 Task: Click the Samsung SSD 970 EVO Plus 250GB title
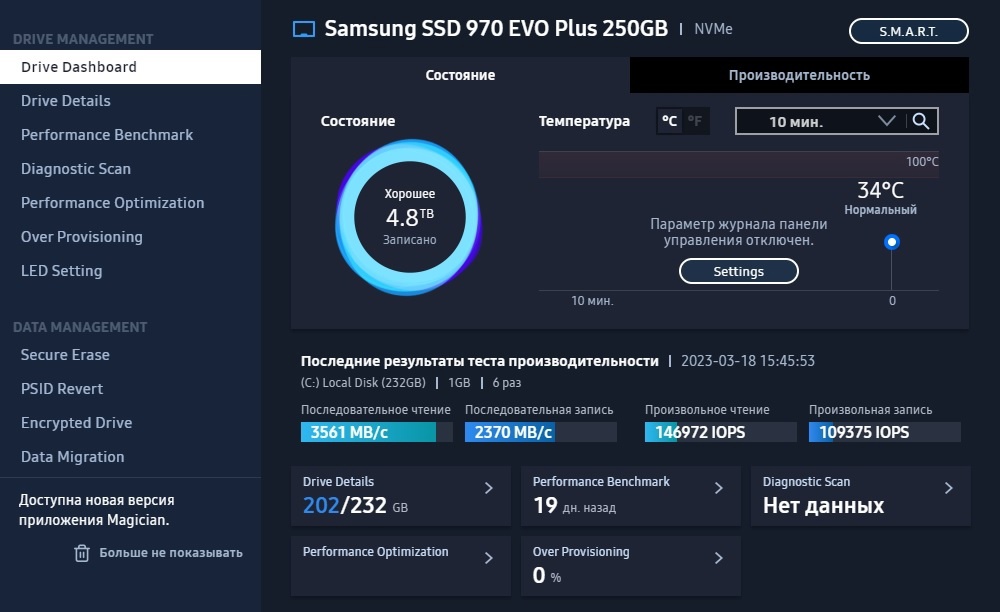496,29
